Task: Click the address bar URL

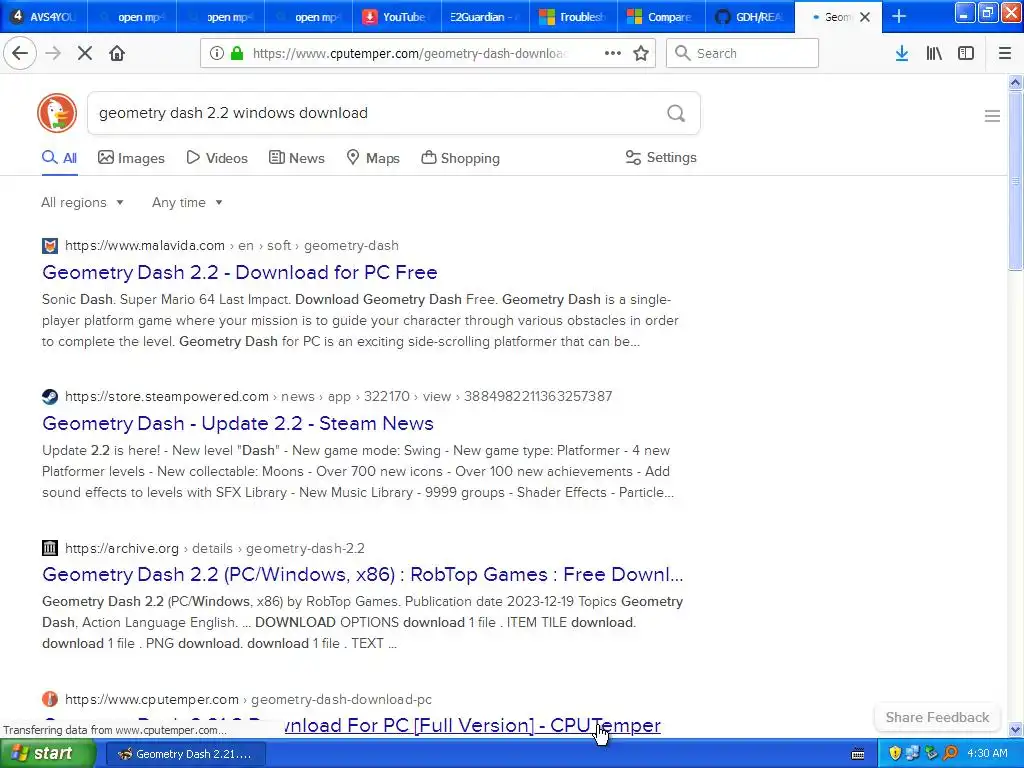Action: tap(409, 54)
